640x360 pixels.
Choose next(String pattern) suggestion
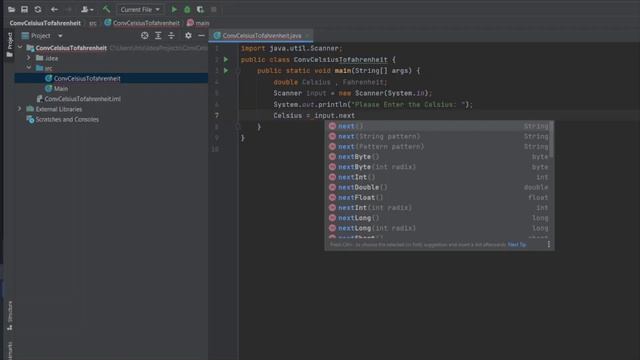coord(438,136)
